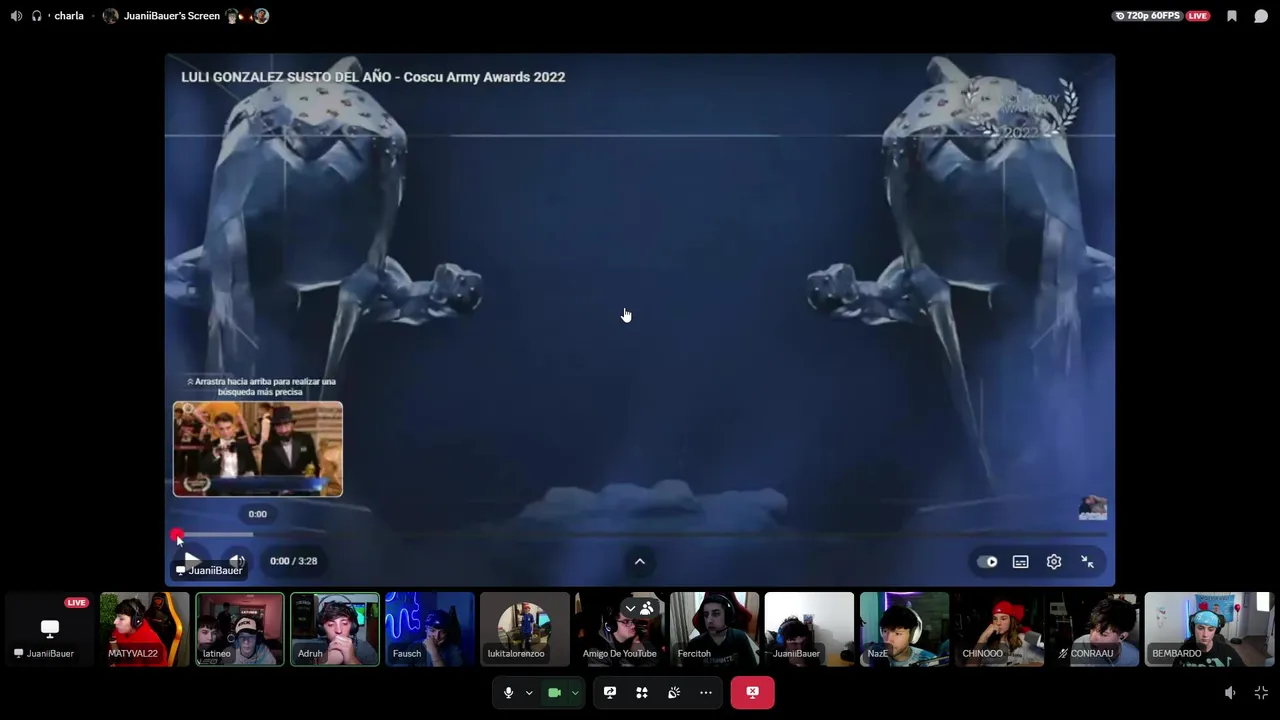This screenshot has width=1280, height=720.
Task: Mute the microphone in the call controls
Action: tap(508, 693)
